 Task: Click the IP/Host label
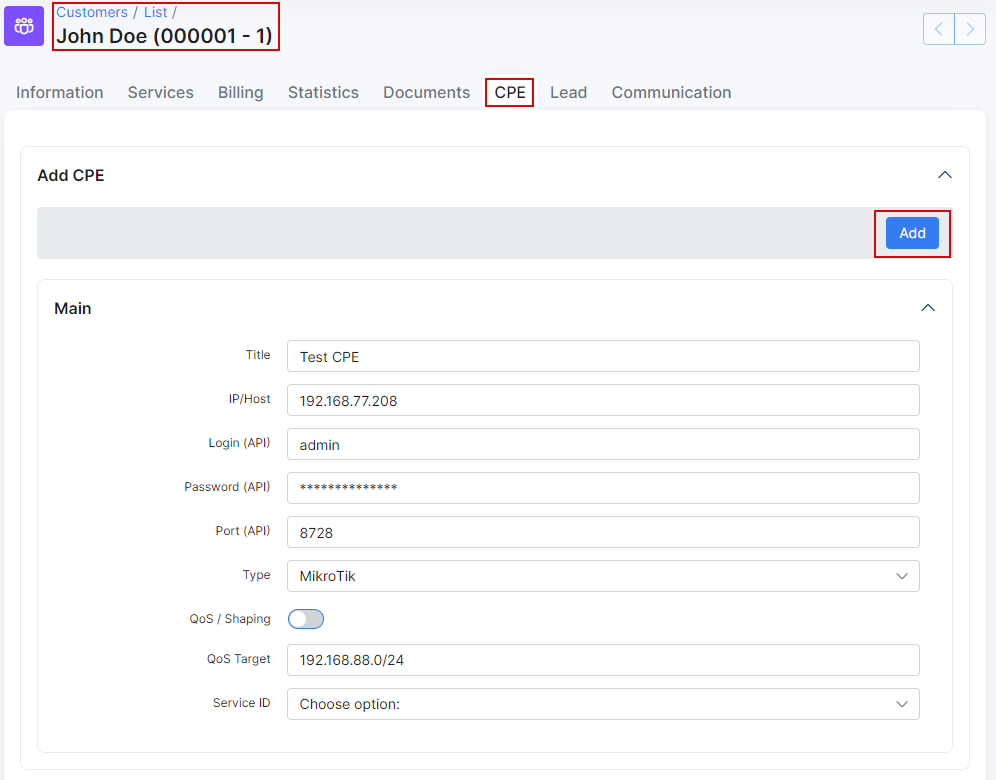[250, 399]
